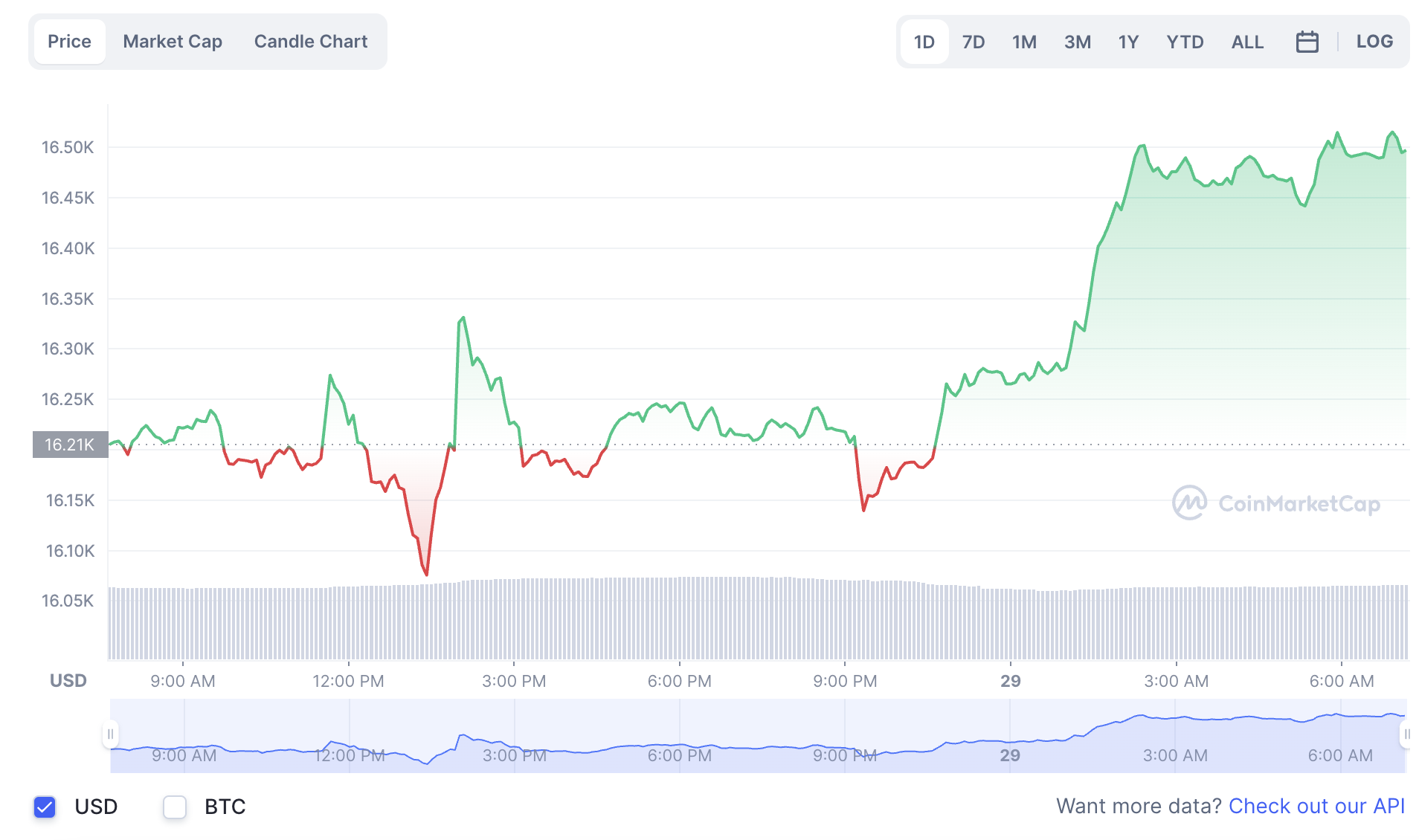Grab the right range slider handle
This screenshot has width=1419, height=840.
point(1406,734)
